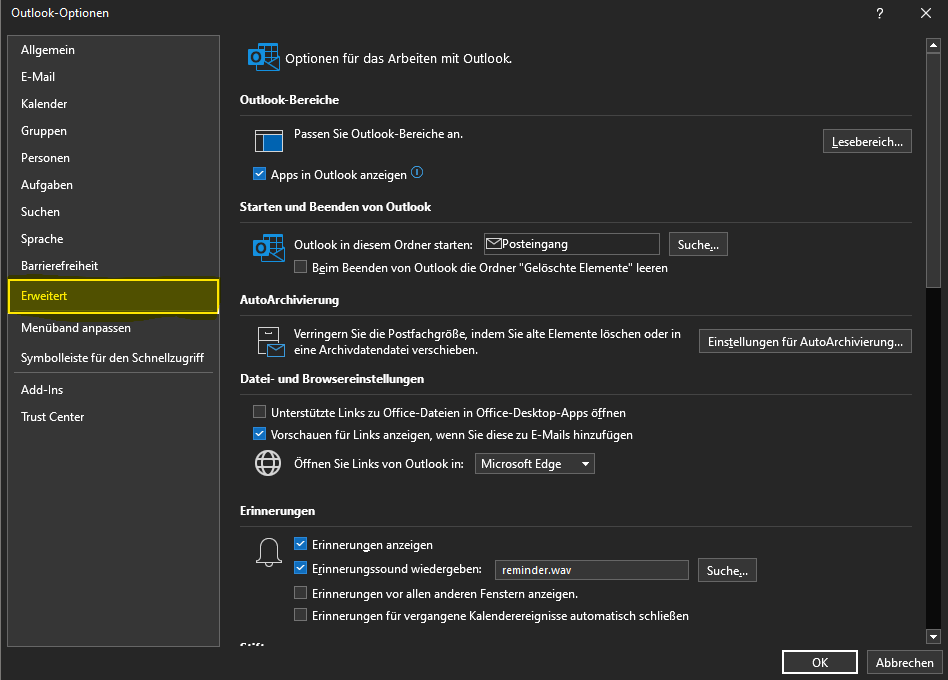Image resolution: width=948 pixels, height=680 pixels.
Task: Click the info icon beside Apps in Outlook
Action: click(417, 173)
